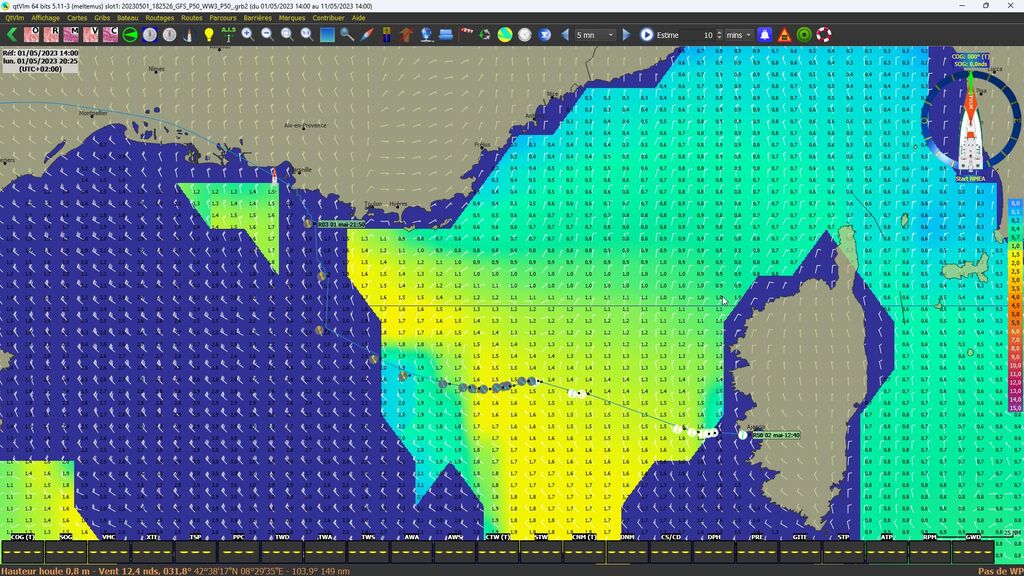
Task: Click the blue hourglass now icon
Action: tap(545, 35)
